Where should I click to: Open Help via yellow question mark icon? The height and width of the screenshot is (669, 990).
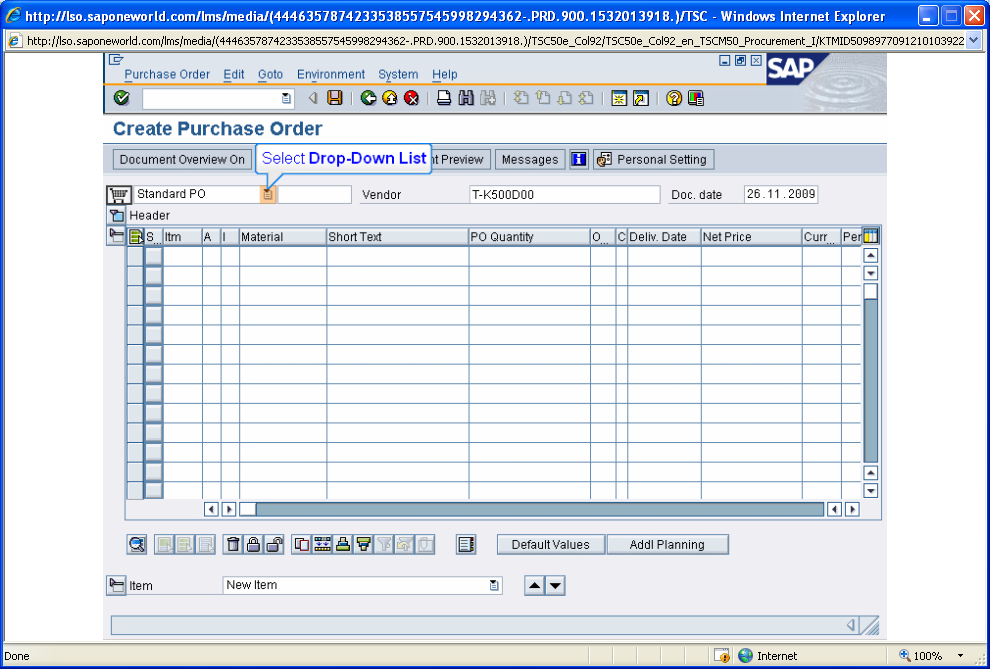tap(674, 98)
